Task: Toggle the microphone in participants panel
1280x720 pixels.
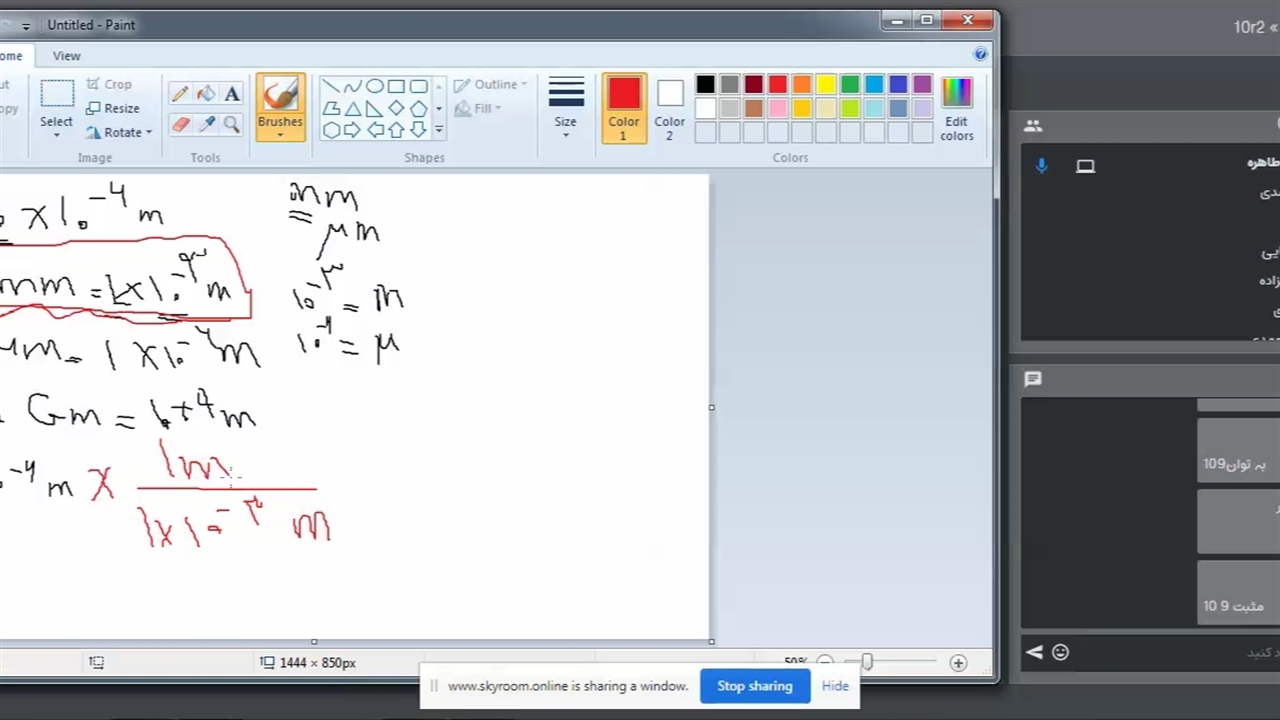Action: click(1041, 166)
